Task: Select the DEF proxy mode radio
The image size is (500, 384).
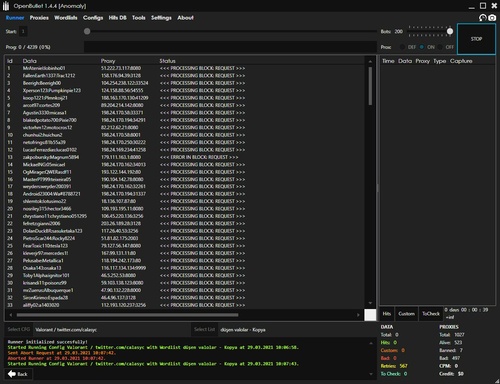Action: coord(402,47)
